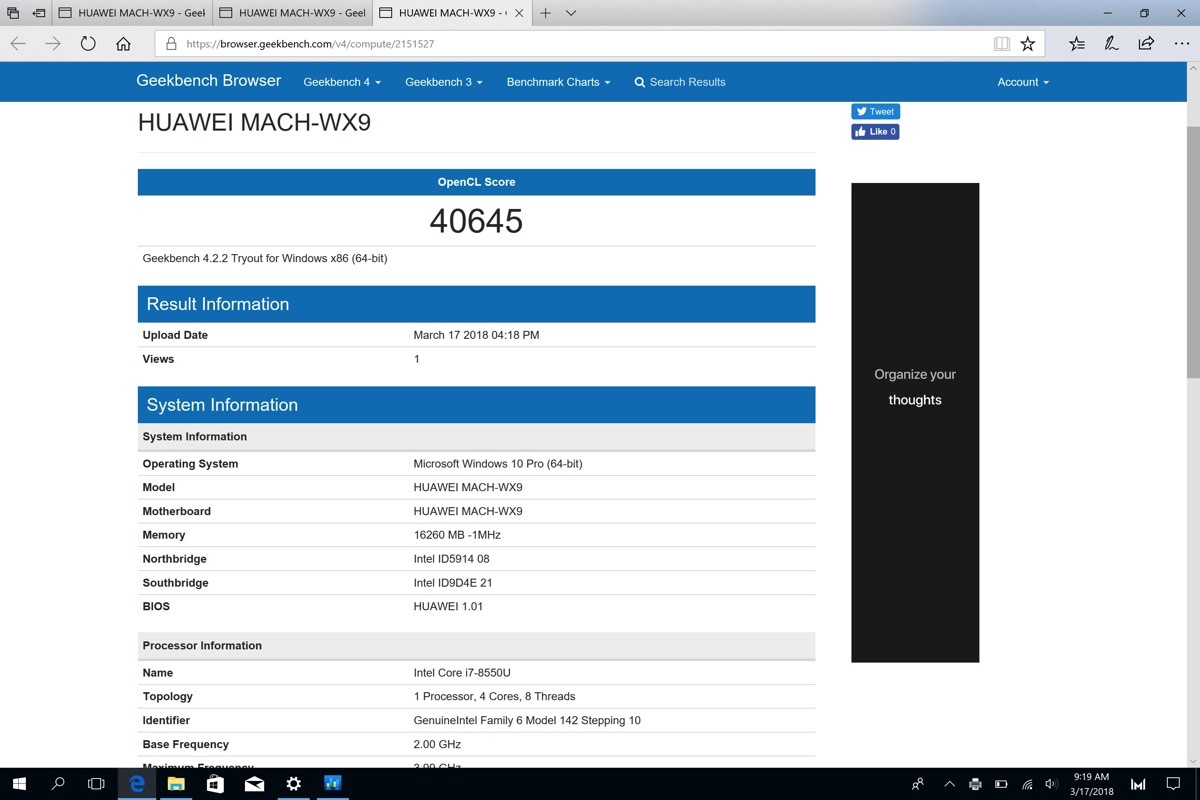
Task: Click the Tweet button
Action: pyautogui.click(x=876, y=111)
